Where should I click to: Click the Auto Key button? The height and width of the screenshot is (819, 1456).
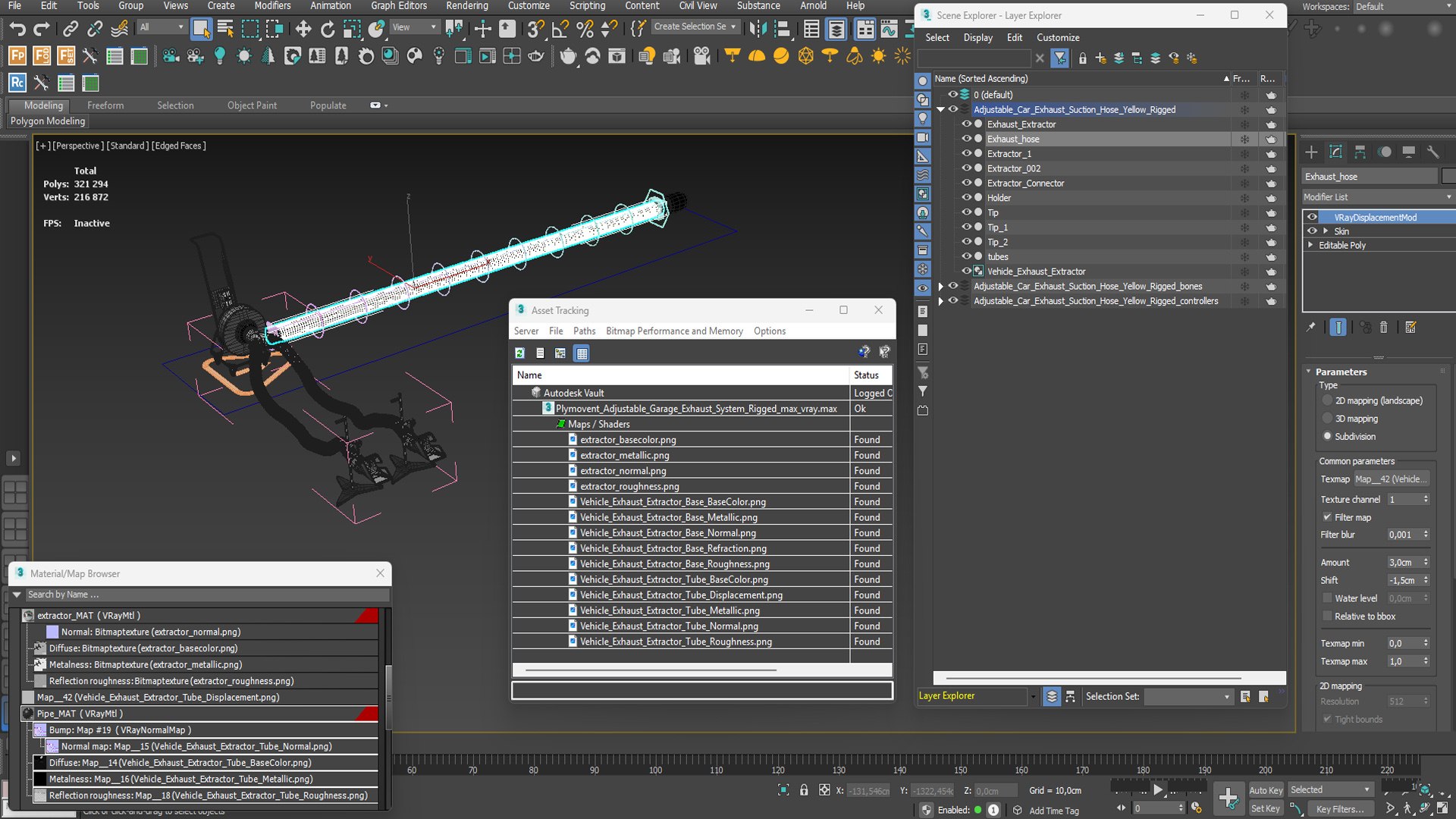click(x=1266, y=790)
